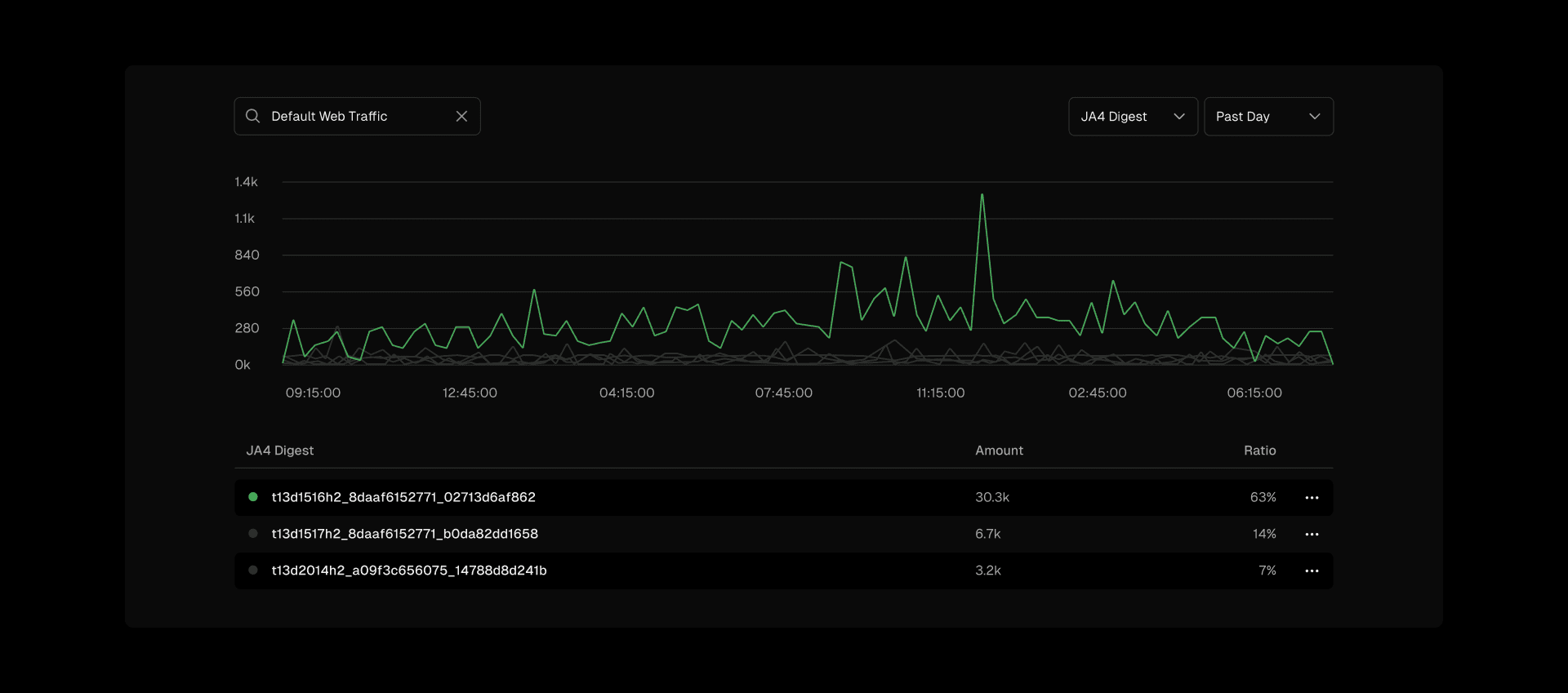This screenshot has height=693, width=1568.
Task: Click the tallest green spike on the chart
Action: pyautogui.click(x=982, y=196)
